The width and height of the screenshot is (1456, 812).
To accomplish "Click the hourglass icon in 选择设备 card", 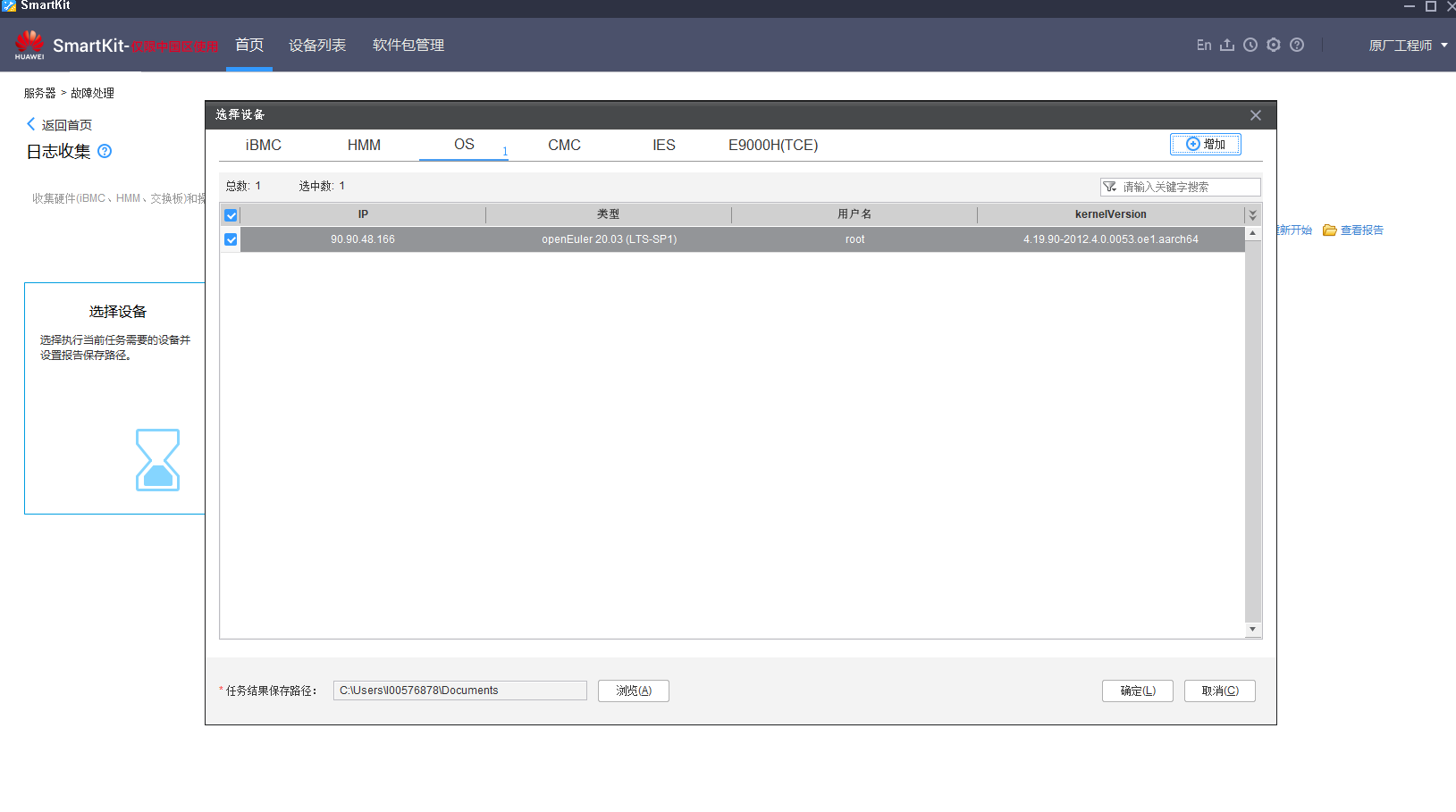I will click(x=157, y=460).
